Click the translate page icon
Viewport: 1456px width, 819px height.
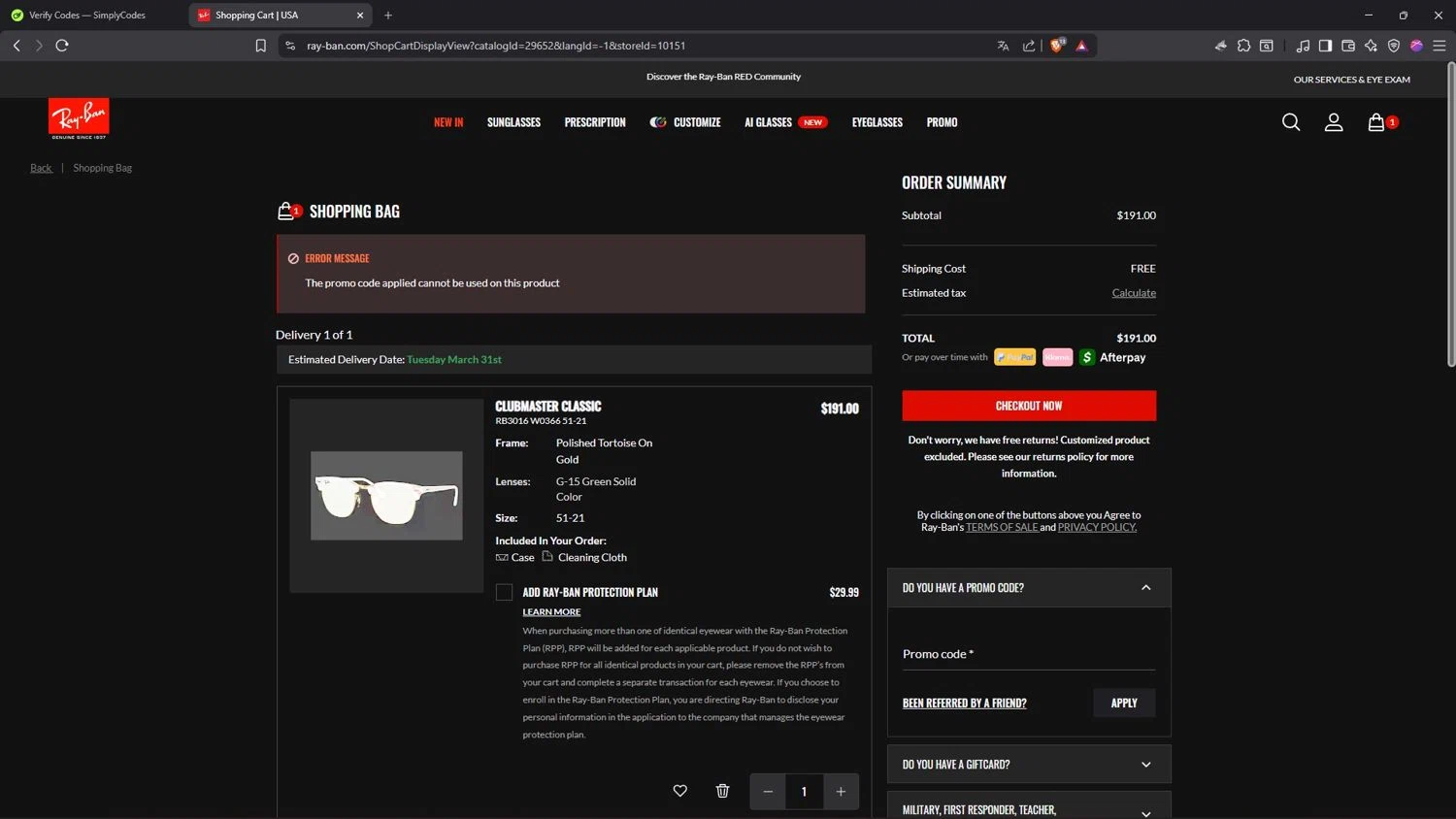[1003, 46]
